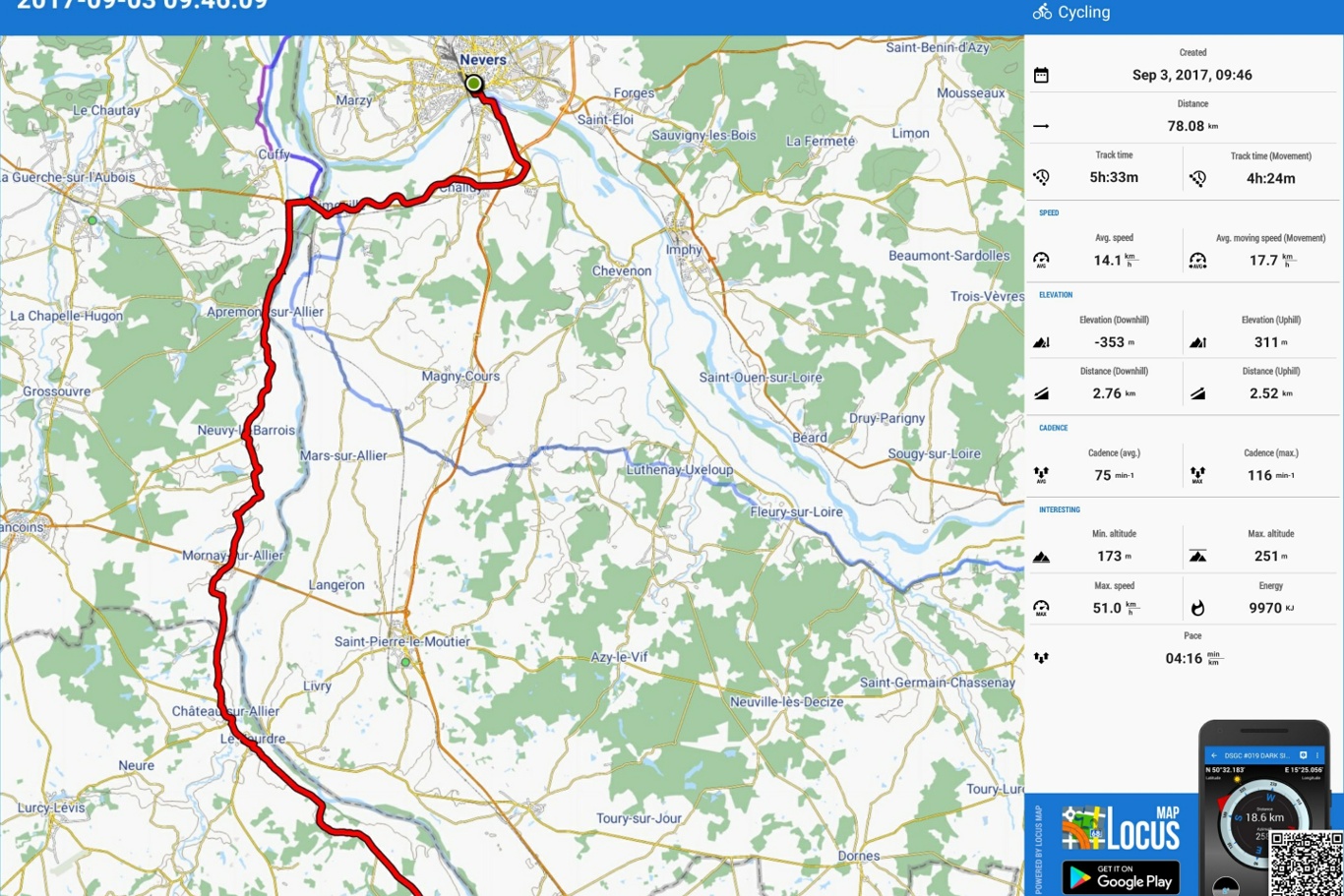This screenshot has height=896, width=1344.
Task: Click the distance arrow icon
Action: [1041, 126]
